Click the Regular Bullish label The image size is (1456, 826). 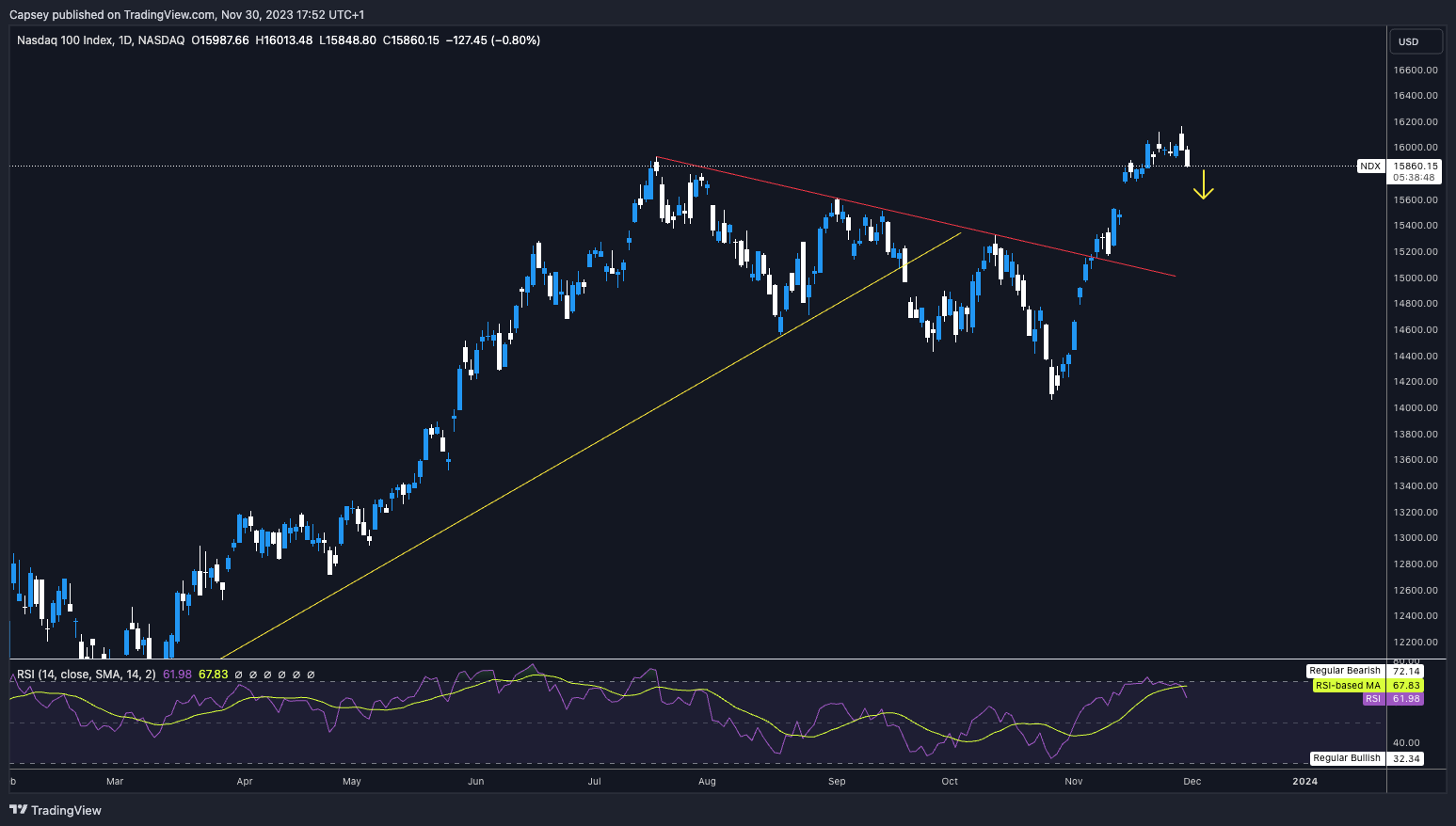tap(1346, 758)
